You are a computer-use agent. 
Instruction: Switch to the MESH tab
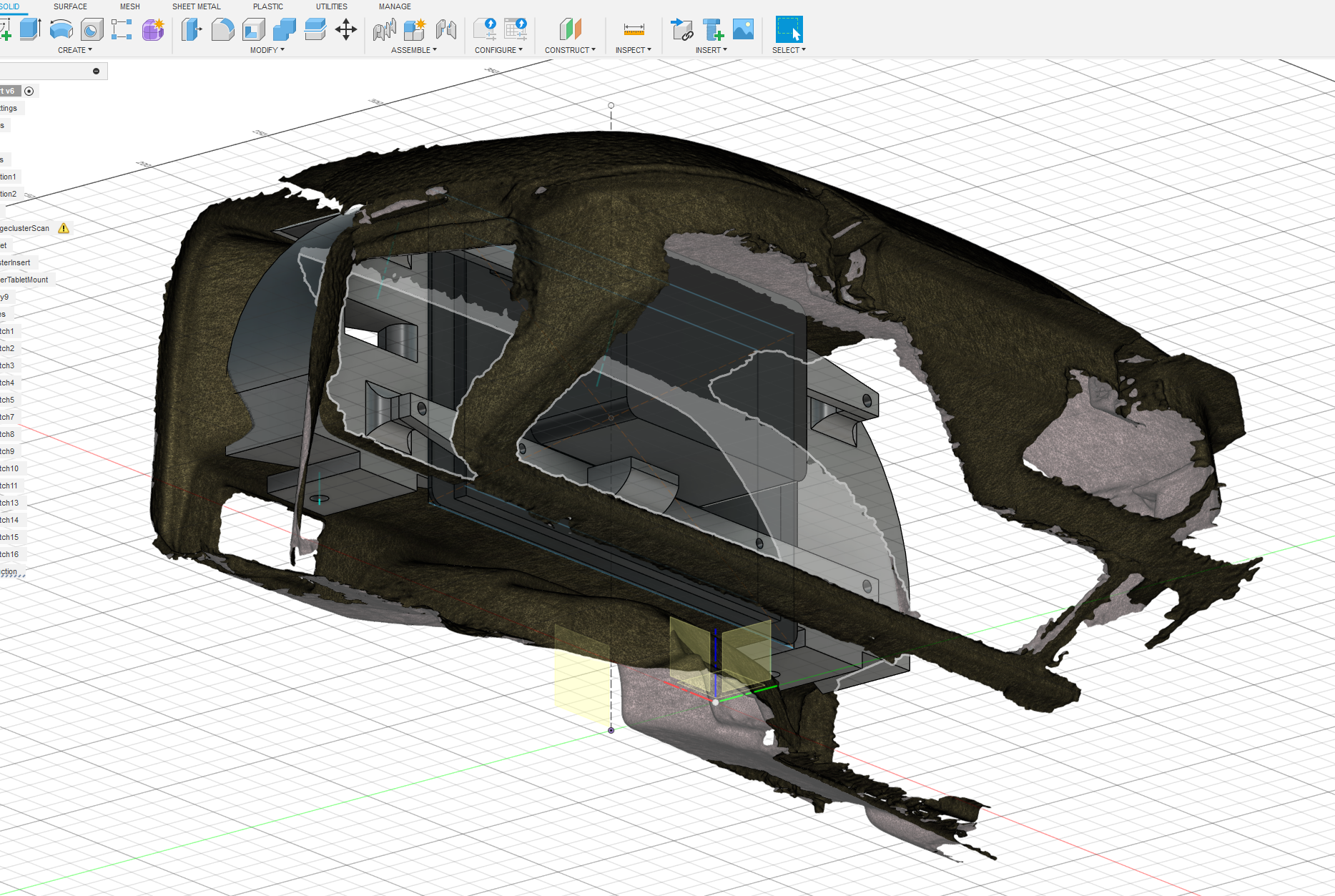[x=129, y=6]
